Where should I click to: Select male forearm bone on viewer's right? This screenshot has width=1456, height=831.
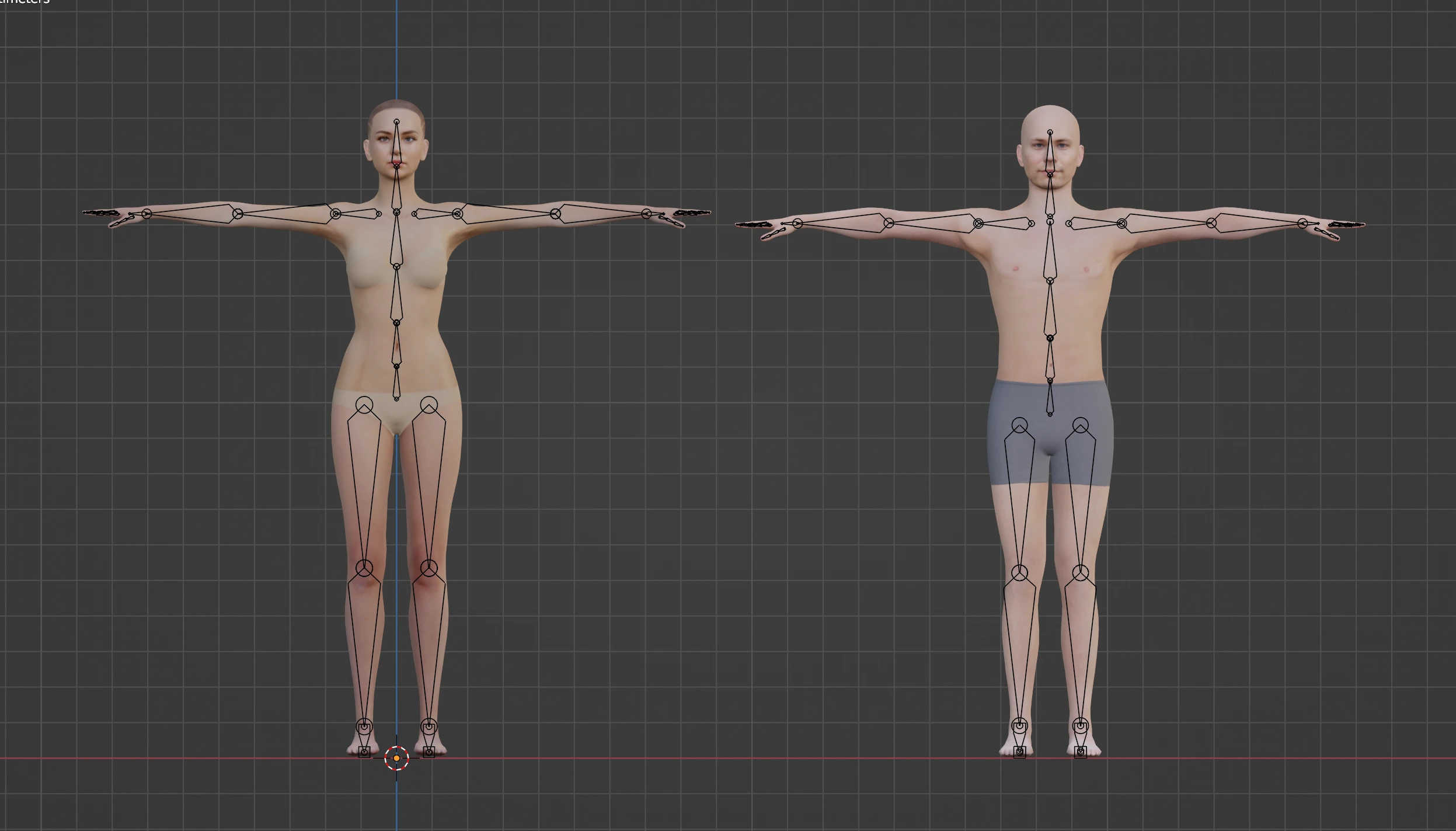click(x=1257, y=223)
